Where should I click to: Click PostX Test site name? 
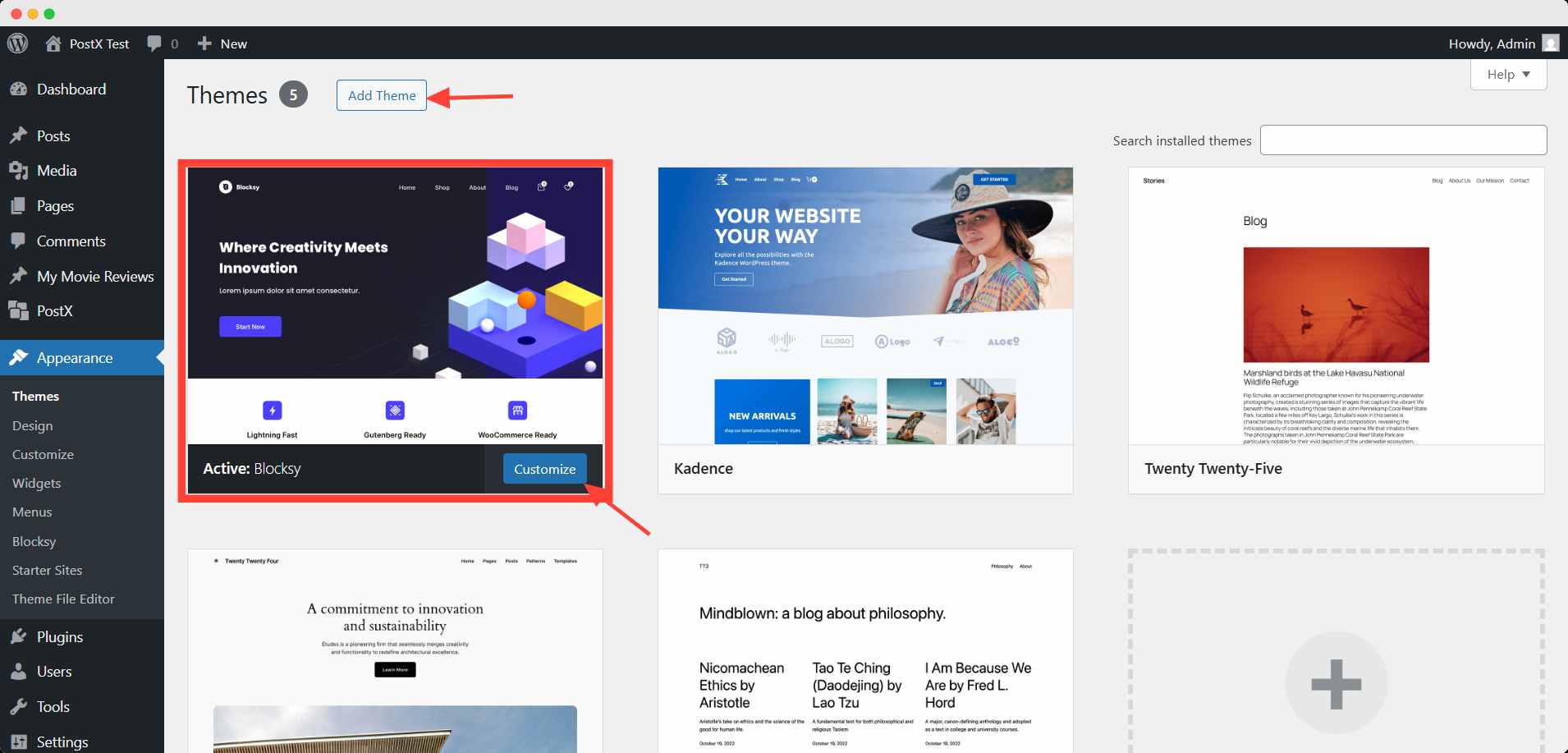click(x=99, y=44)
